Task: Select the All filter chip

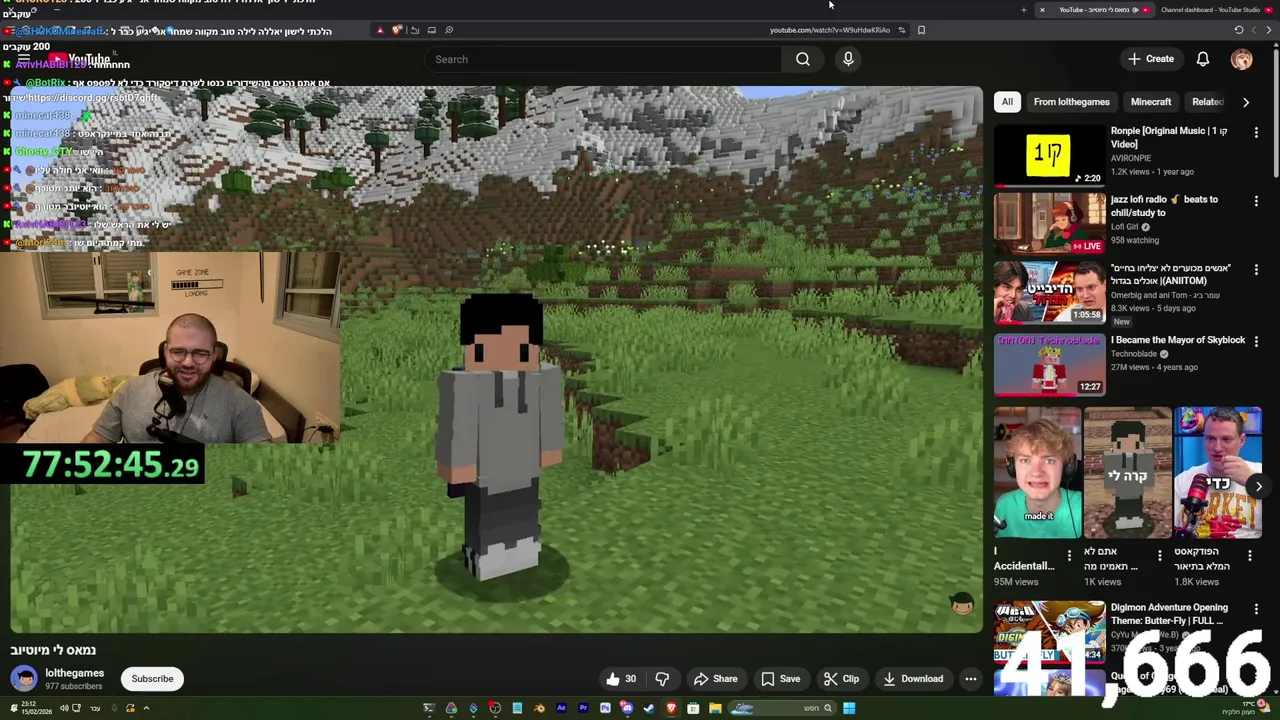Action: click(x=1007, y=102)
